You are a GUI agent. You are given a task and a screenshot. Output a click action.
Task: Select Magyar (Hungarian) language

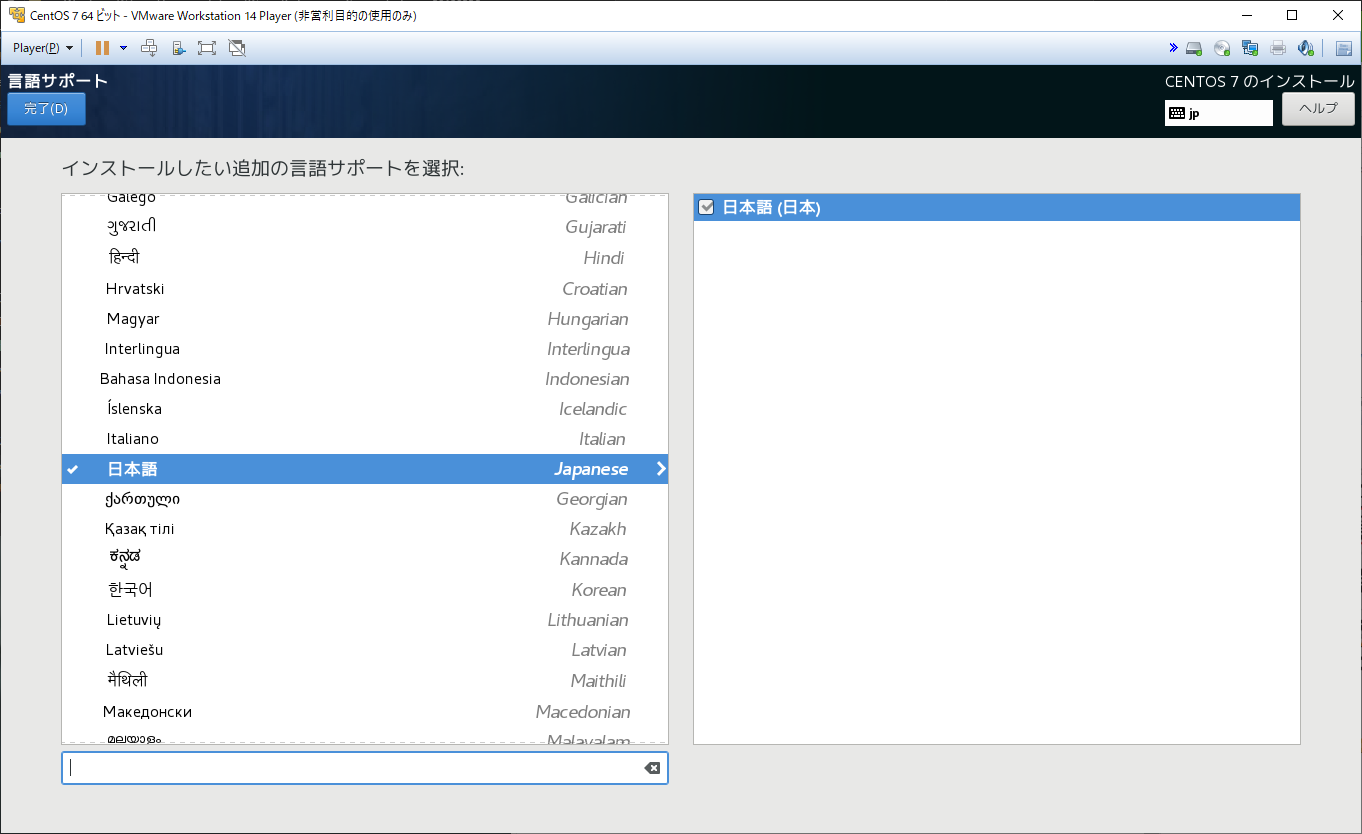(365, 319)
